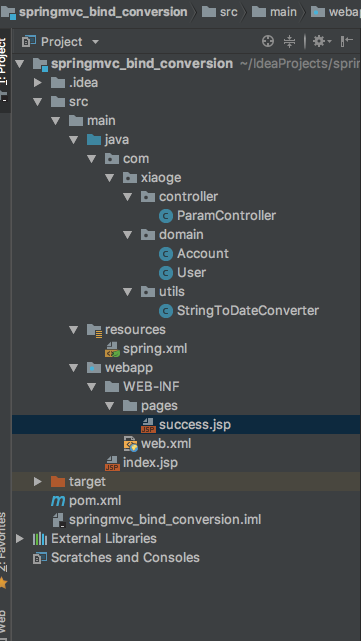Open the Project panel gear settings
Image resolution: width=361 pixels, height=641 pixels.
click(322, 41)
